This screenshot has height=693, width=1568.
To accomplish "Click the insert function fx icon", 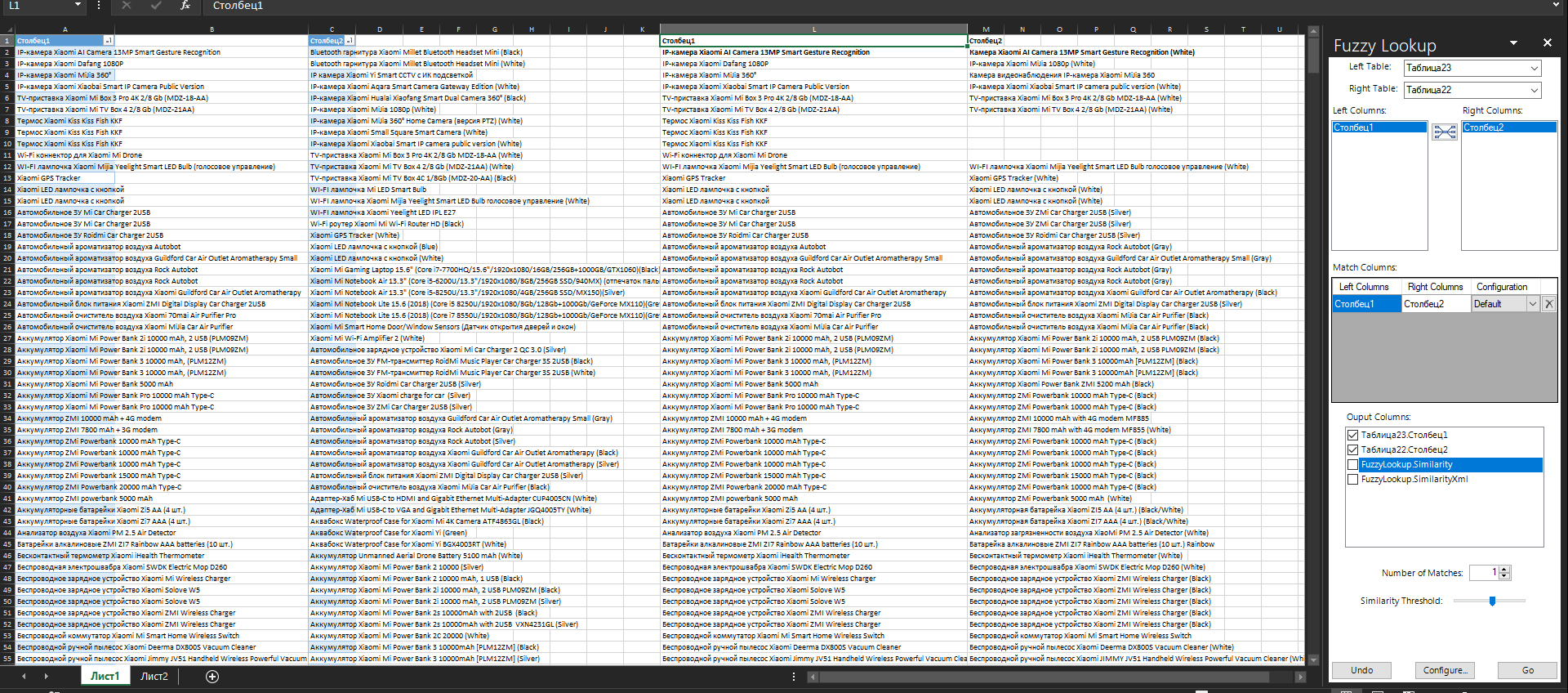I will pyautogui.click(x=185, y=6).
